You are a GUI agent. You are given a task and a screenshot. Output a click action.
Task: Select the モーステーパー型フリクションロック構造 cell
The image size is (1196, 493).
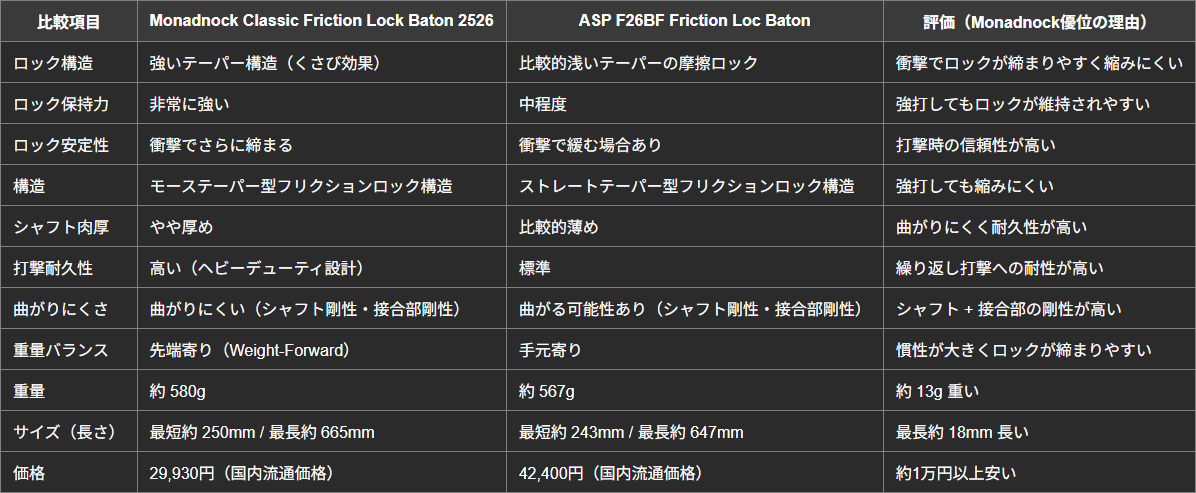click(x=300, y=186)
